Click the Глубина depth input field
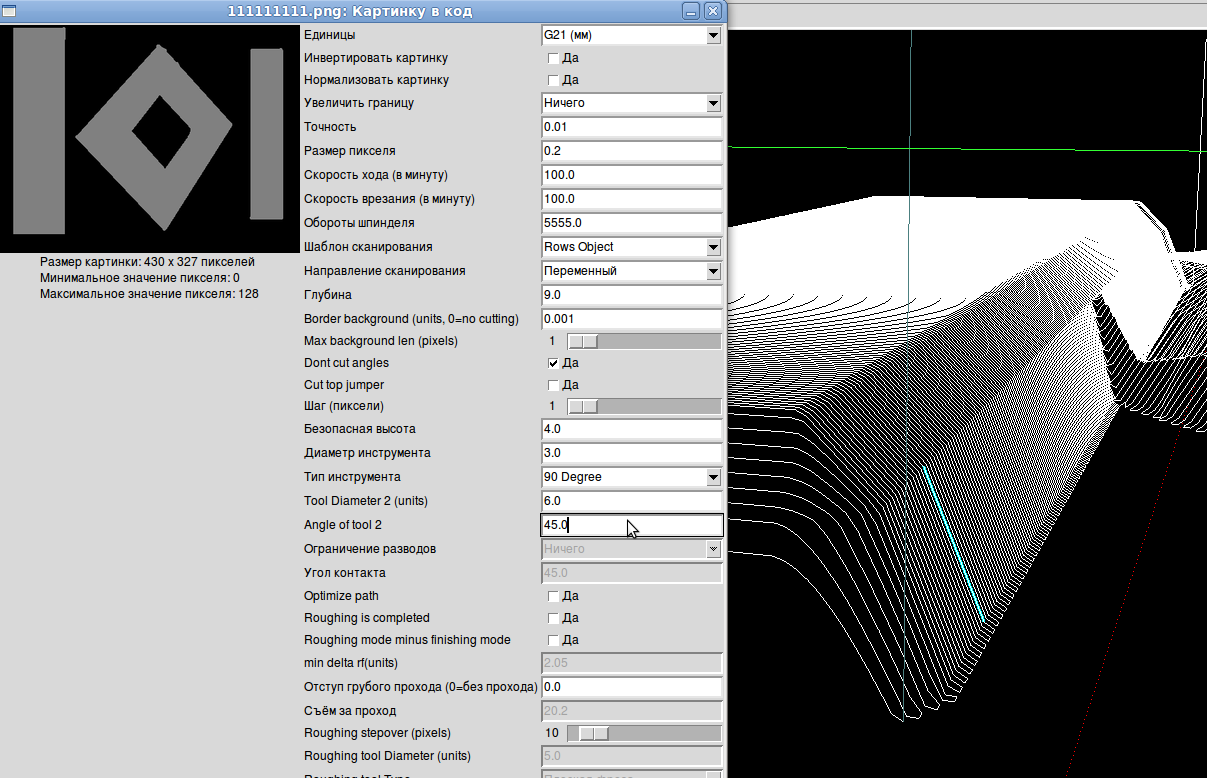1207x778 pixels. click(631, 295)
